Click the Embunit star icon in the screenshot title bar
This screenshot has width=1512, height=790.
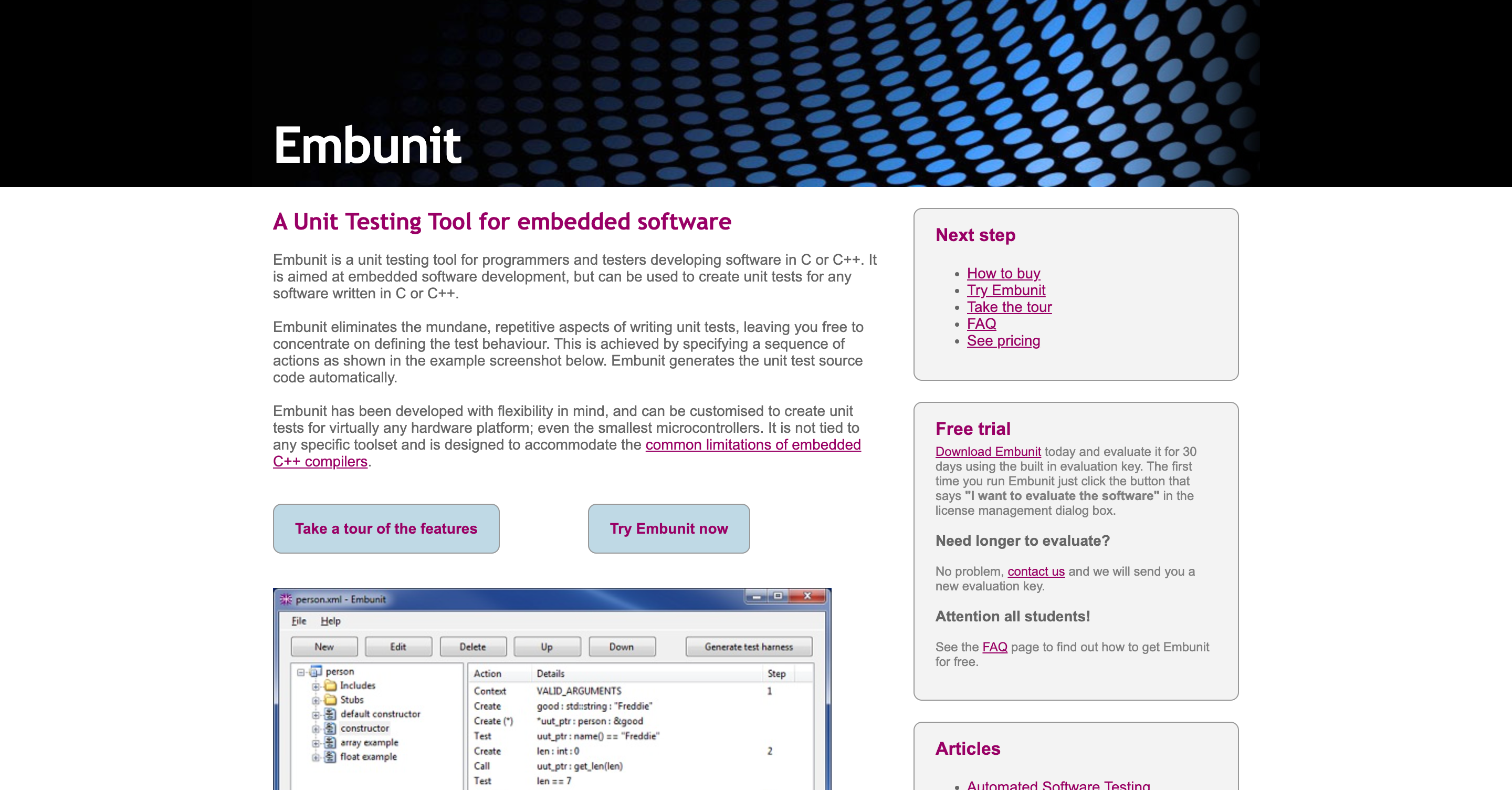pos(286,599)
